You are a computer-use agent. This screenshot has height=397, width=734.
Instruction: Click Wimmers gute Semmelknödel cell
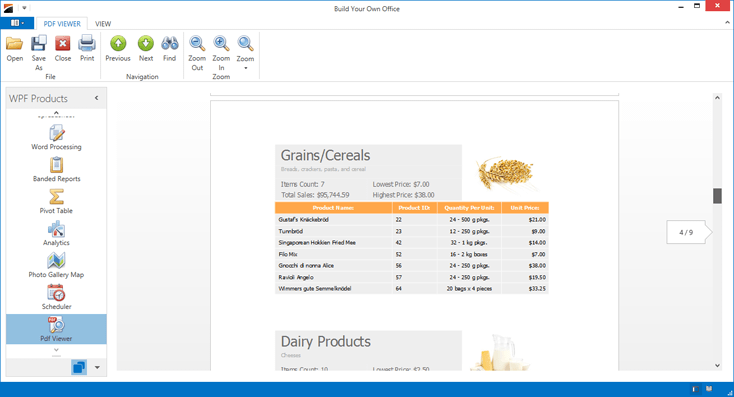pyautogui.click(x=315, y=288)
